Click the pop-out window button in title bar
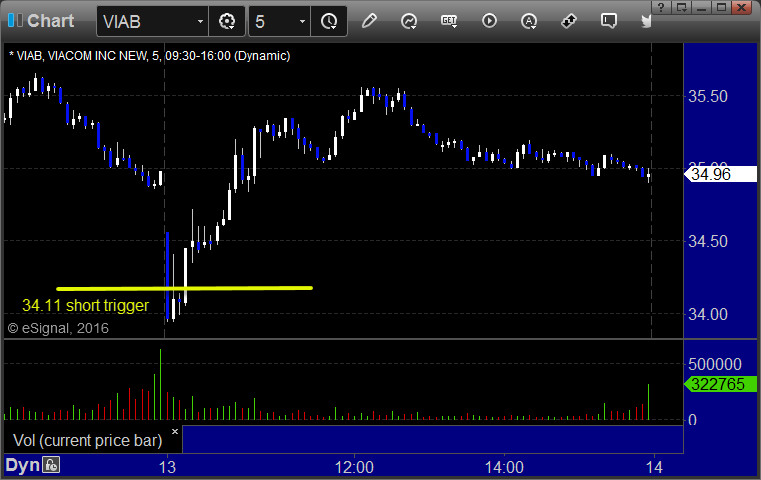The width and height of the screenshot is (761, 480). point(681,7)
